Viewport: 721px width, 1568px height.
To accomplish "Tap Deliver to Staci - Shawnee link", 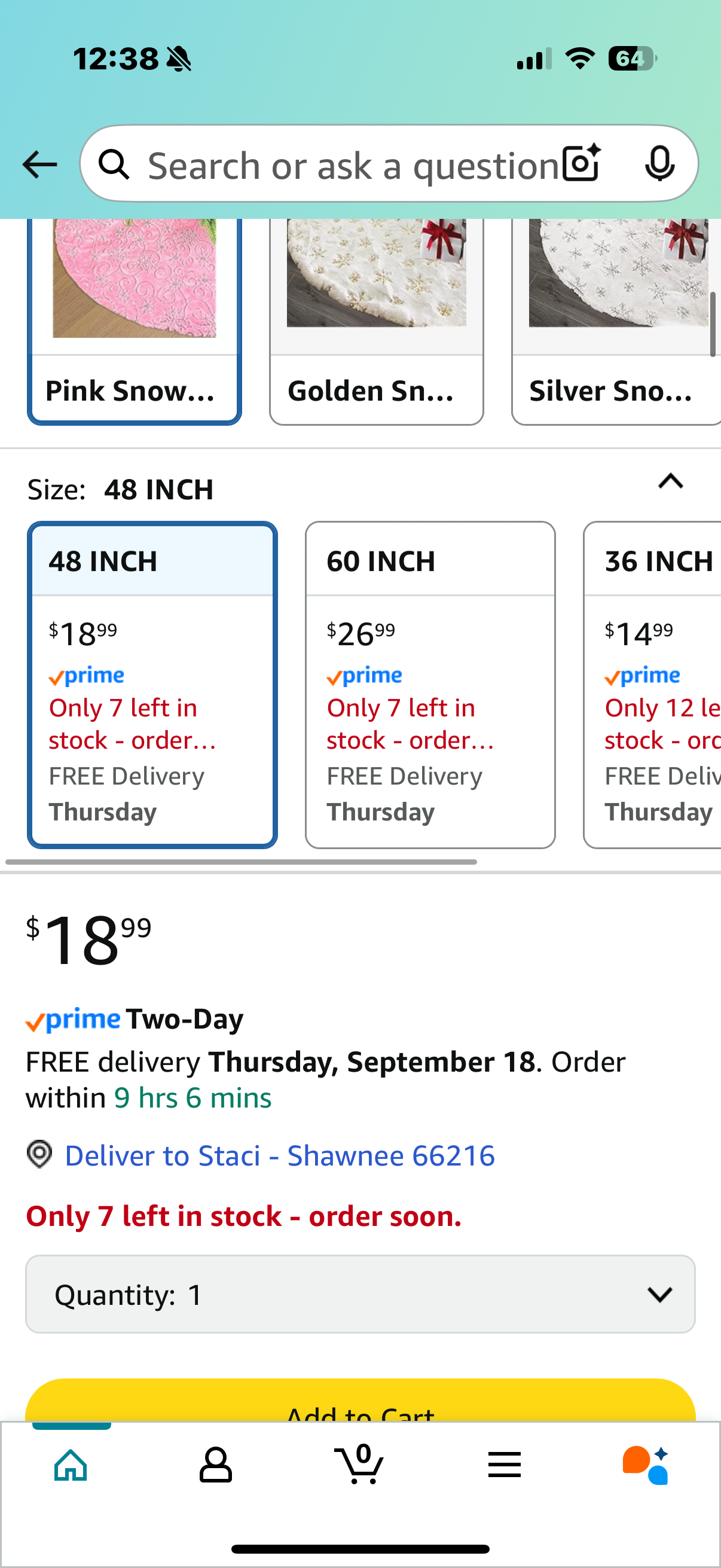I will [280, 1155].
